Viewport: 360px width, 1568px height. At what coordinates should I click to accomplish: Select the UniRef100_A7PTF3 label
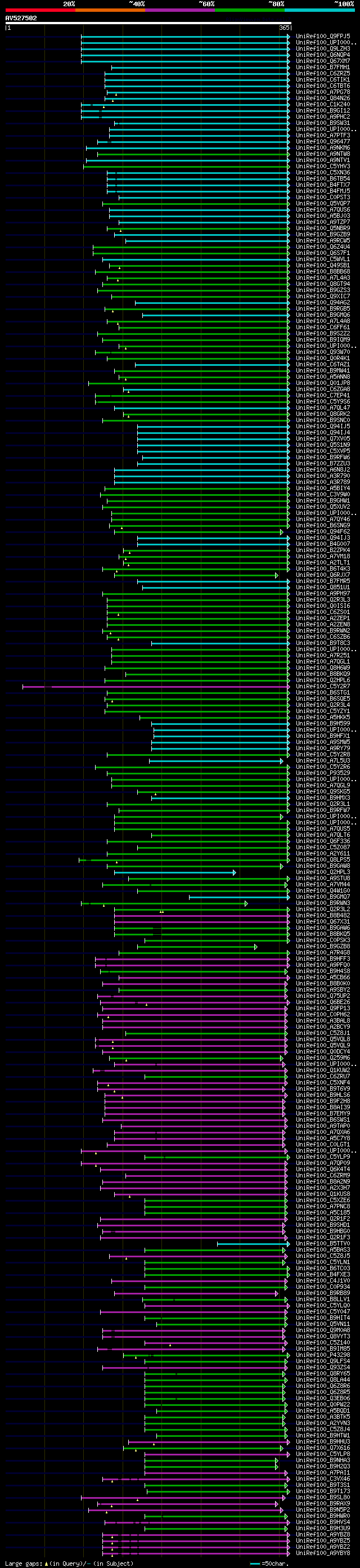[x=323, y=135]
